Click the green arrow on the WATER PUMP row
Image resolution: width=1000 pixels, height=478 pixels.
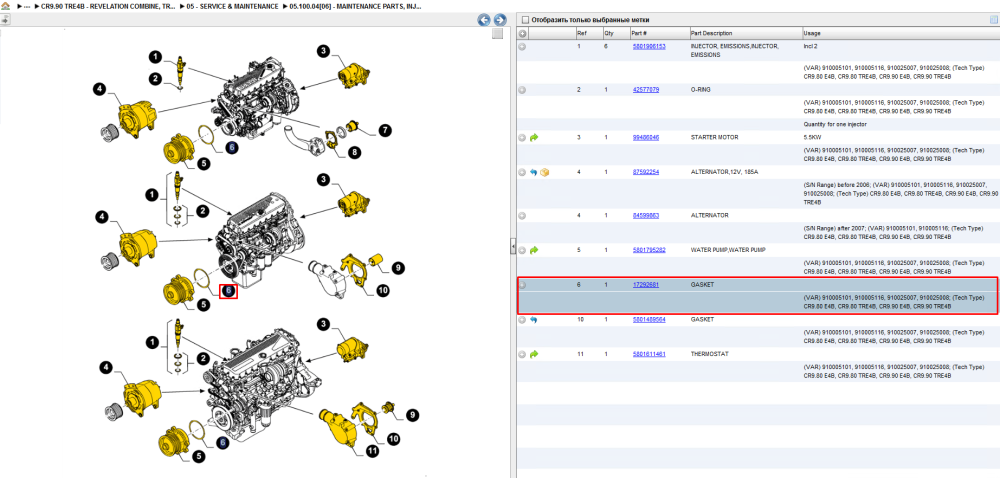click(x=534, y=250)
